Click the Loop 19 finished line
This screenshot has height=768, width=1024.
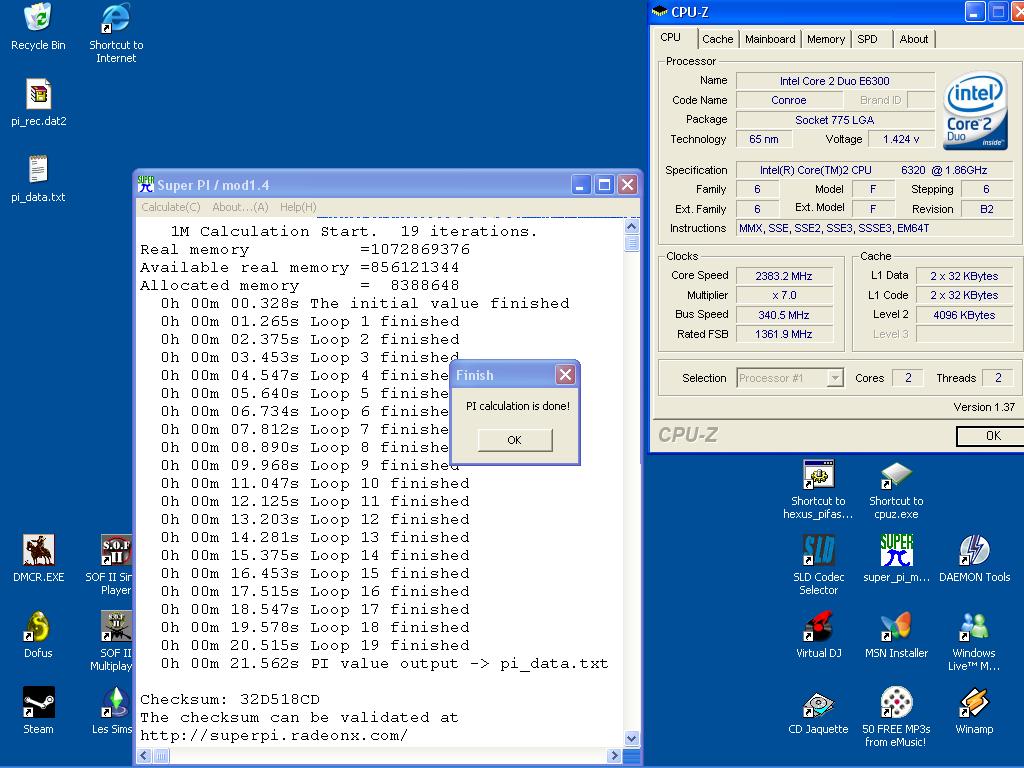tap(315, 645)
